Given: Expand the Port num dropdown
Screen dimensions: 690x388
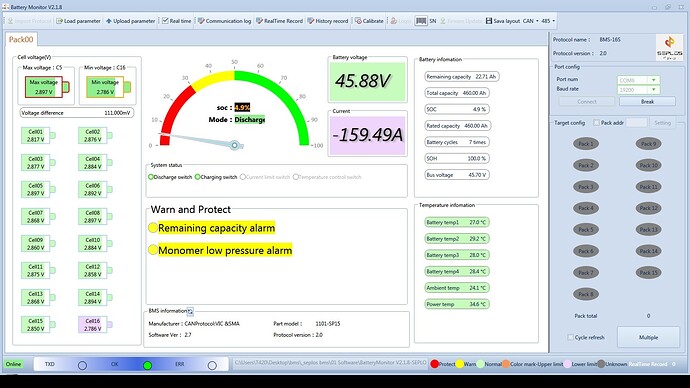Looking at the screenshot, I should 653,80.
